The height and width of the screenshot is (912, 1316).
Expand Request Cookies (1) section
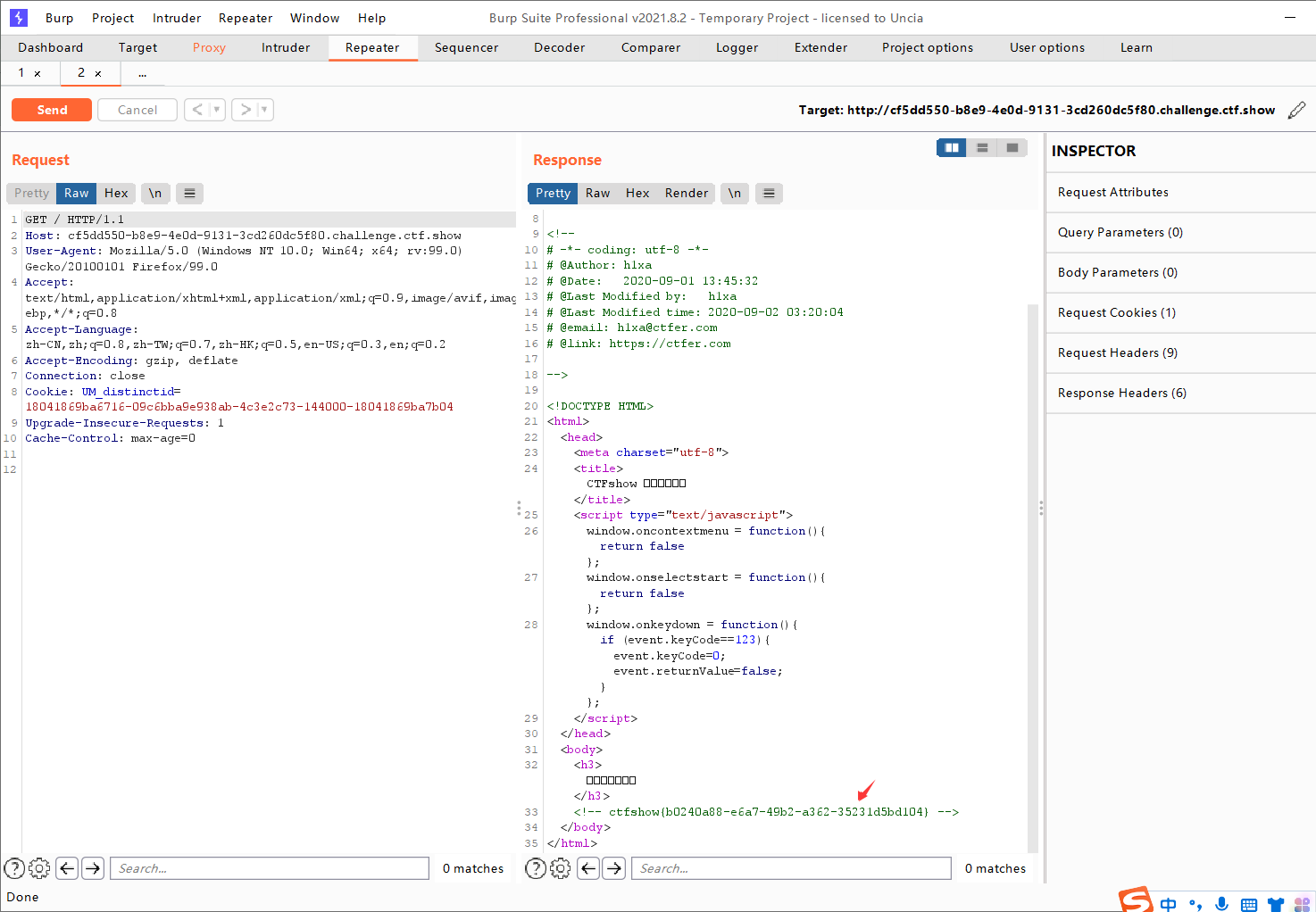[x=1181, y=312]
